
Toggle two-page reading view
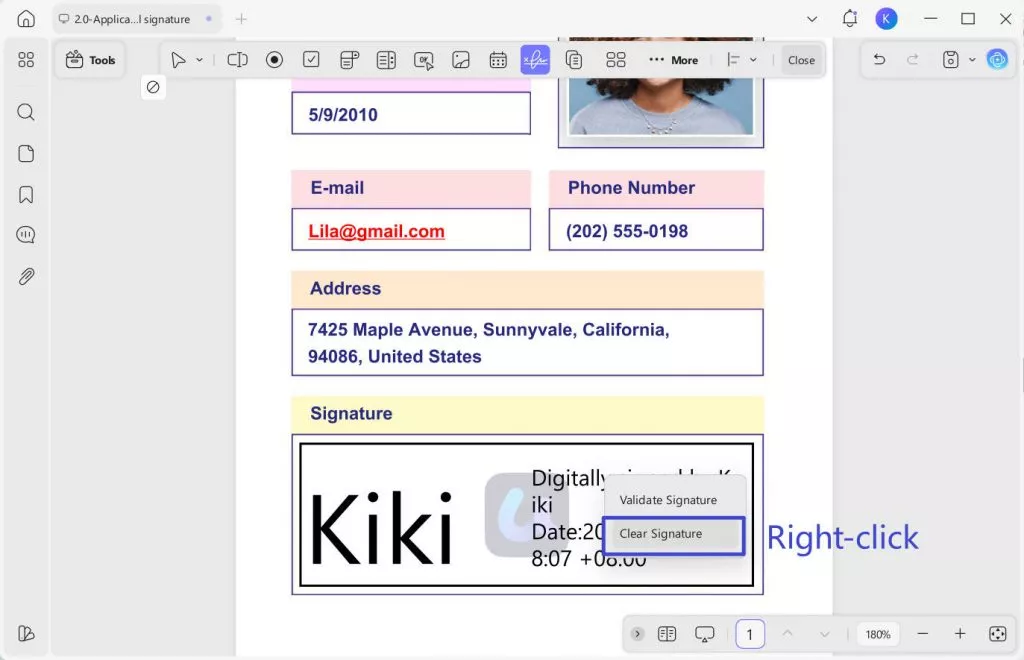pyautogui.click(x=667, y=633)
